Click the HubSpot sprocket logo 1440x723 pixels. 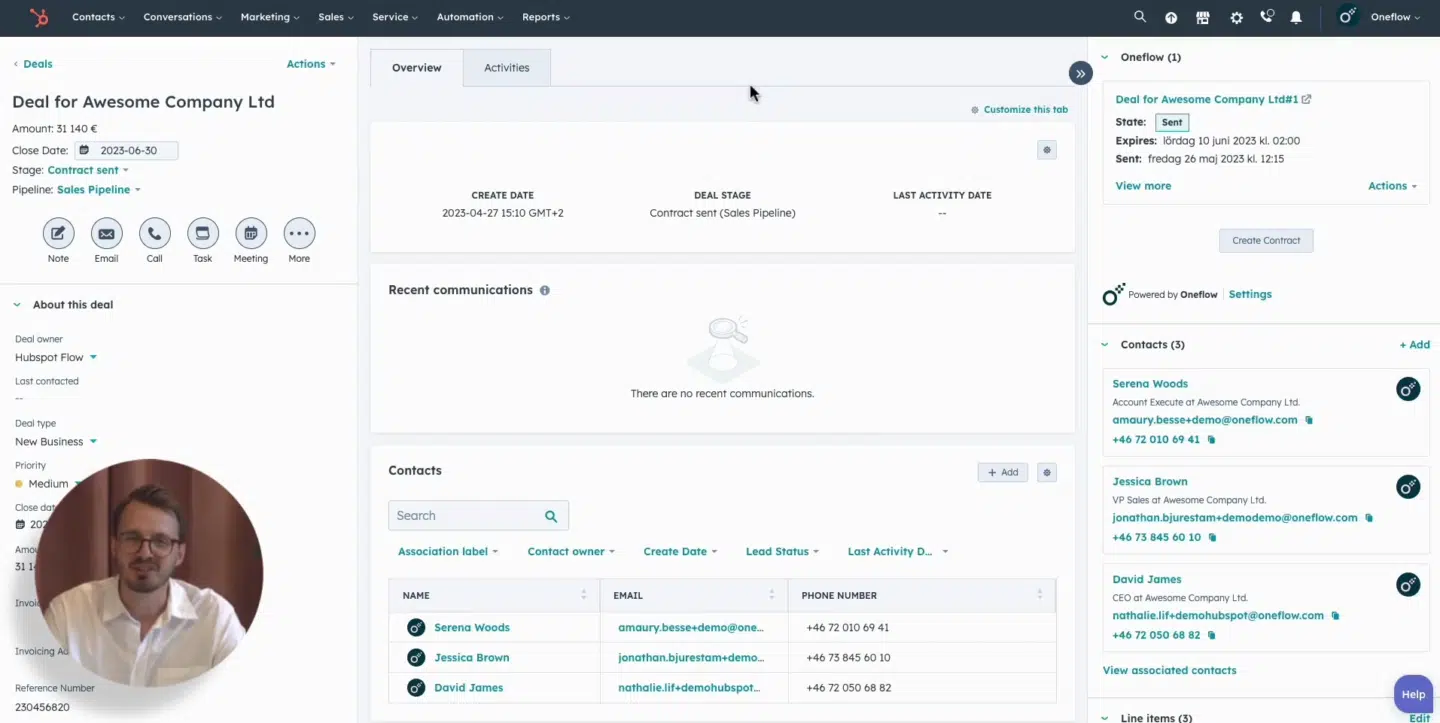point(39,17)
